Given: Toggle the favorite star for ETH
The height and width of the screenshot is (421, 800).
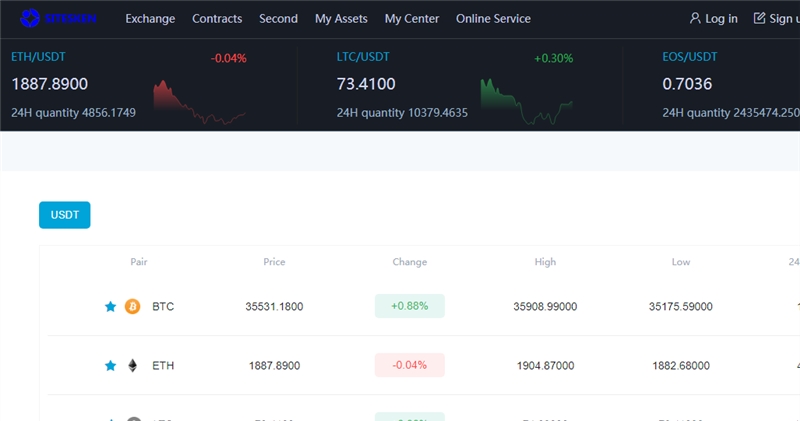Looking at the screenshot, I should [x=111, y=366].
